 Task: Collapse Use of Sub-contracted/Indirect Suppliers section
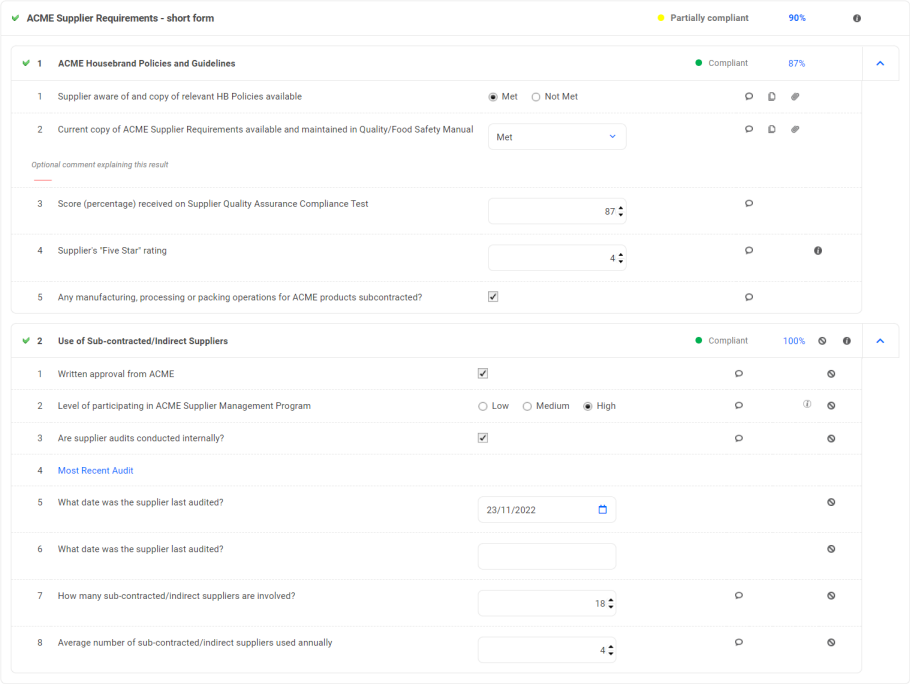880,341
